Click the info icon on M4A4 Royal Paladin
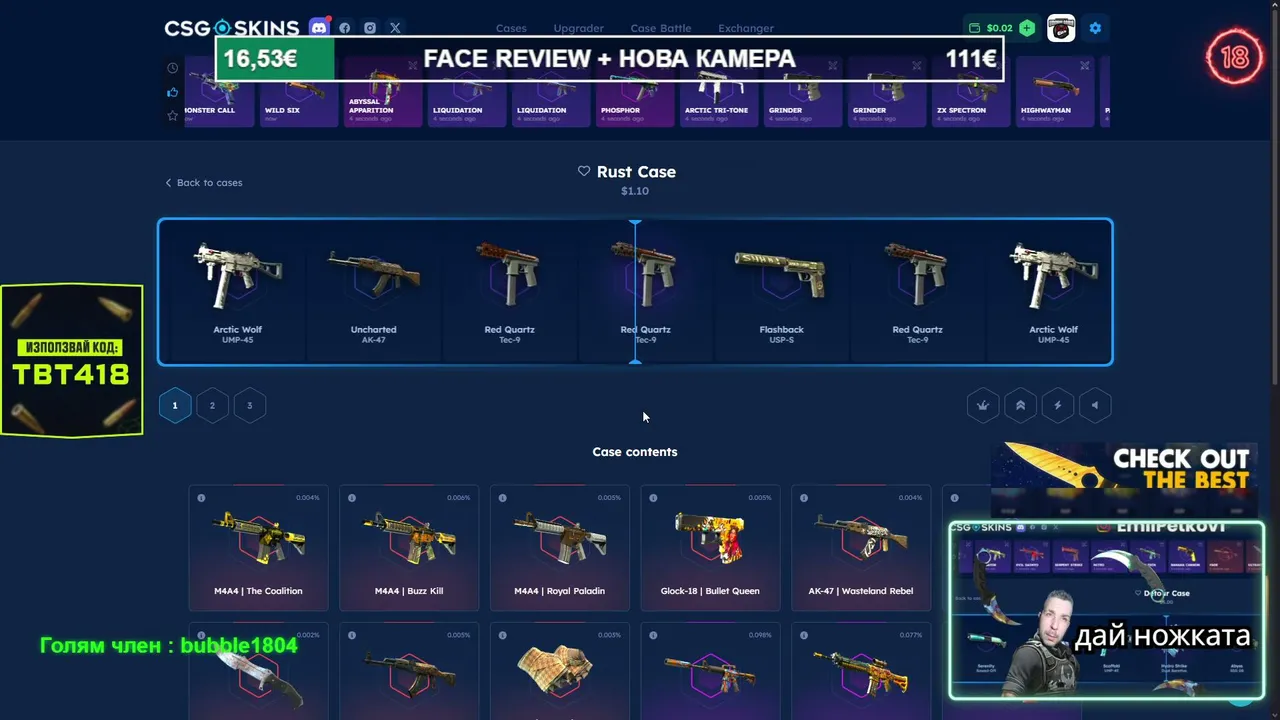This screenshot has width=1280, height=720. (x=503, y=498)
